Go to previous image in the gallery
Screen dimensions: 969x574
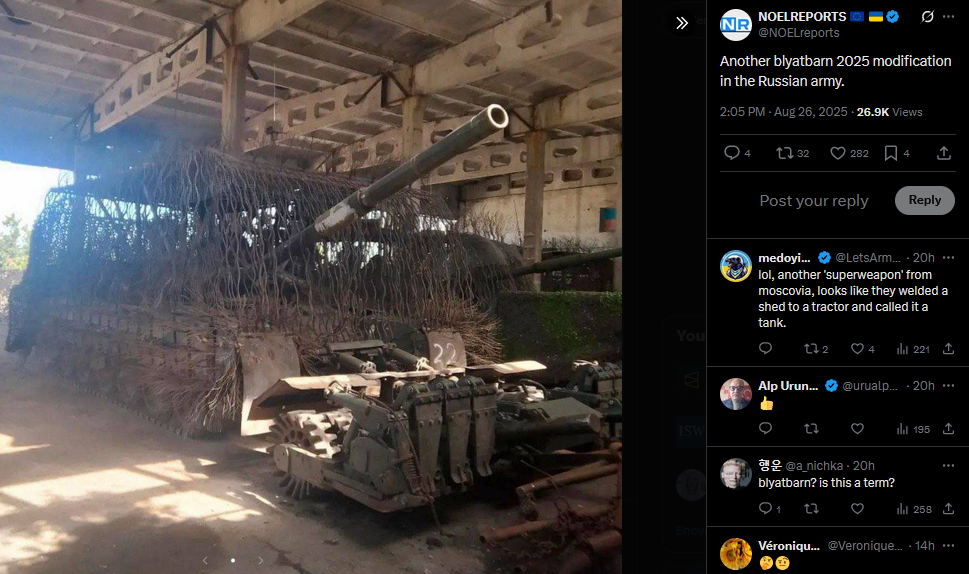[x=205, y=560]
